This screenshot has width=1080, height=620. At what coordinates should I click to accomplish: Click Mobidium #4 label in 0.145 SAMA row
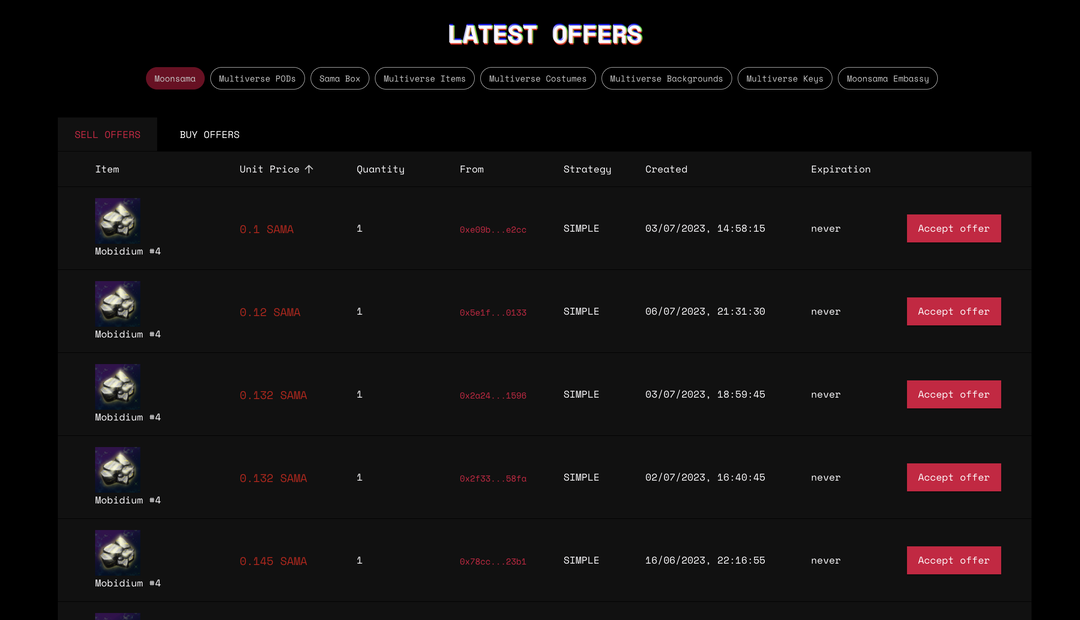coord(128,583)
